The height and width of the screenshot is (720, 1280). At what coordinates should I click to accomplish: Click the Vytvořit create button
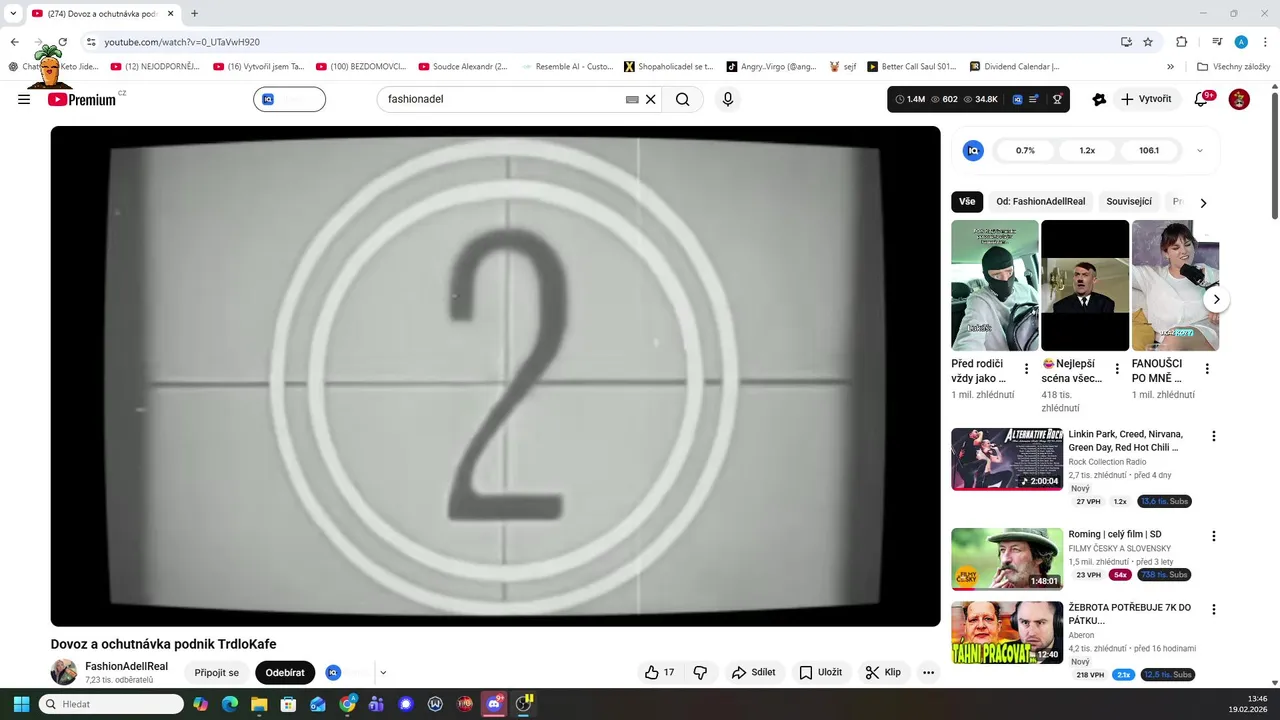tap(1147, 99)
